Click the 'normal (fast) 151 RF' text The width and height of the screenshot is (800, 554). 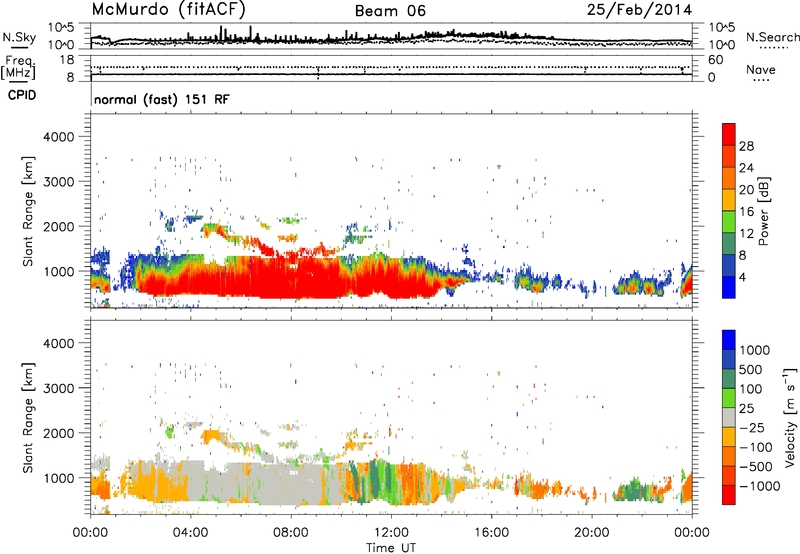(162, 99)
